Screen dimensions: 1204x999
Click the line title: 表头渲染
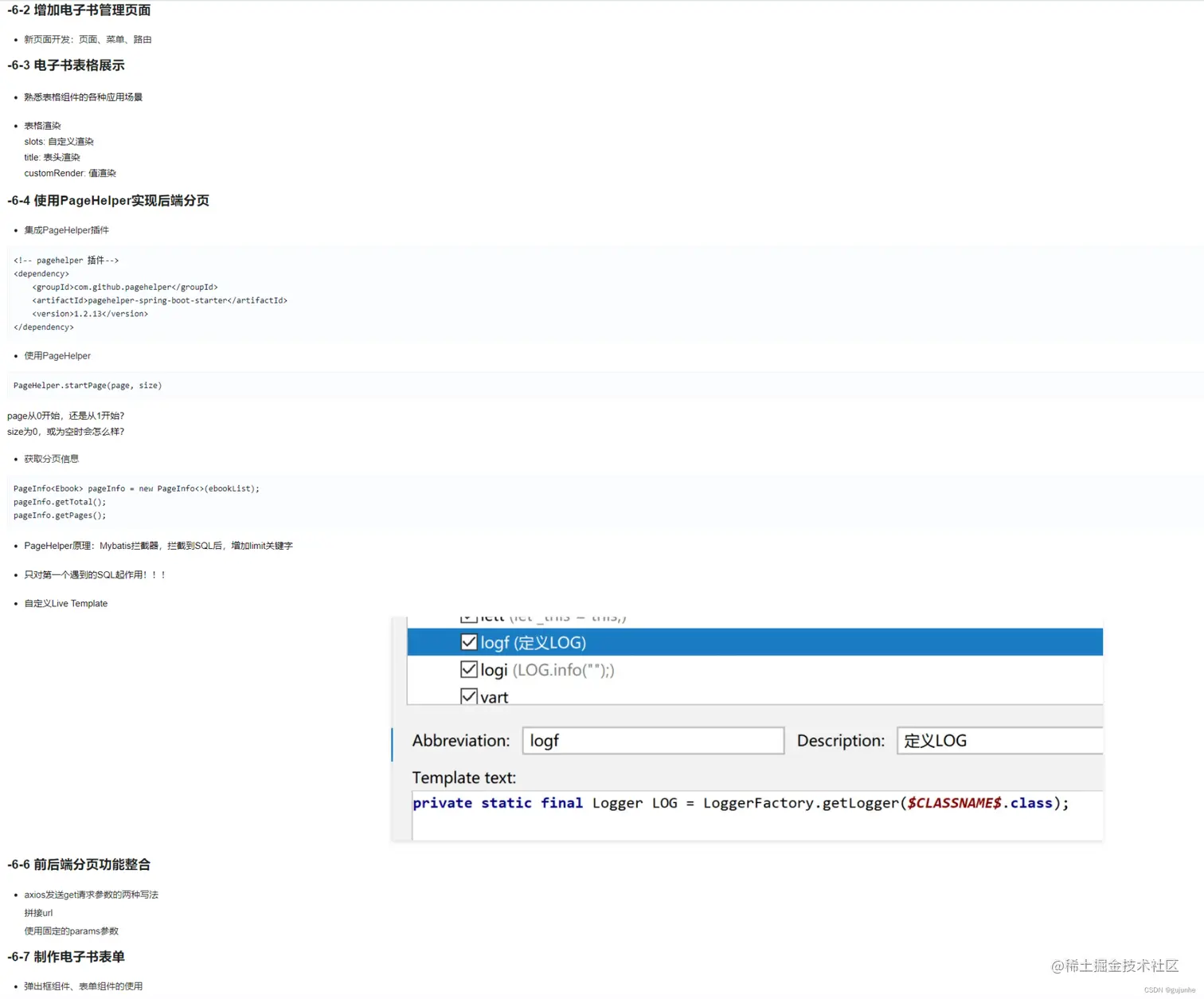click(x=52, y=158)
